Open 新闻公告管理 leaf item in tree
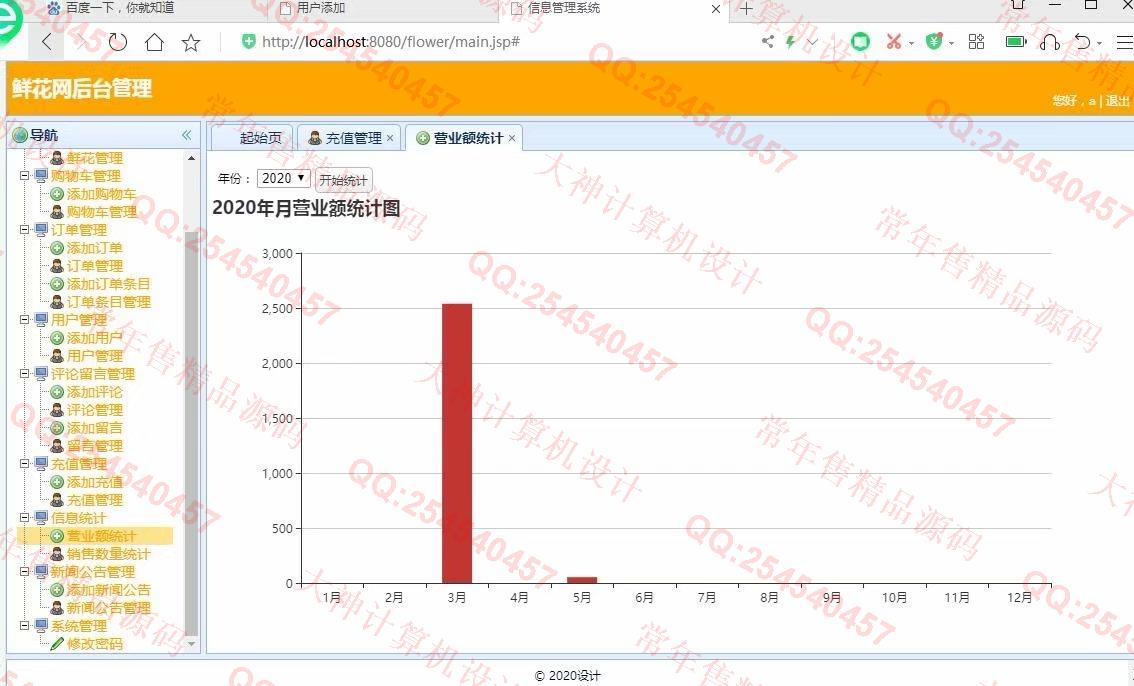 coord(108,608)
